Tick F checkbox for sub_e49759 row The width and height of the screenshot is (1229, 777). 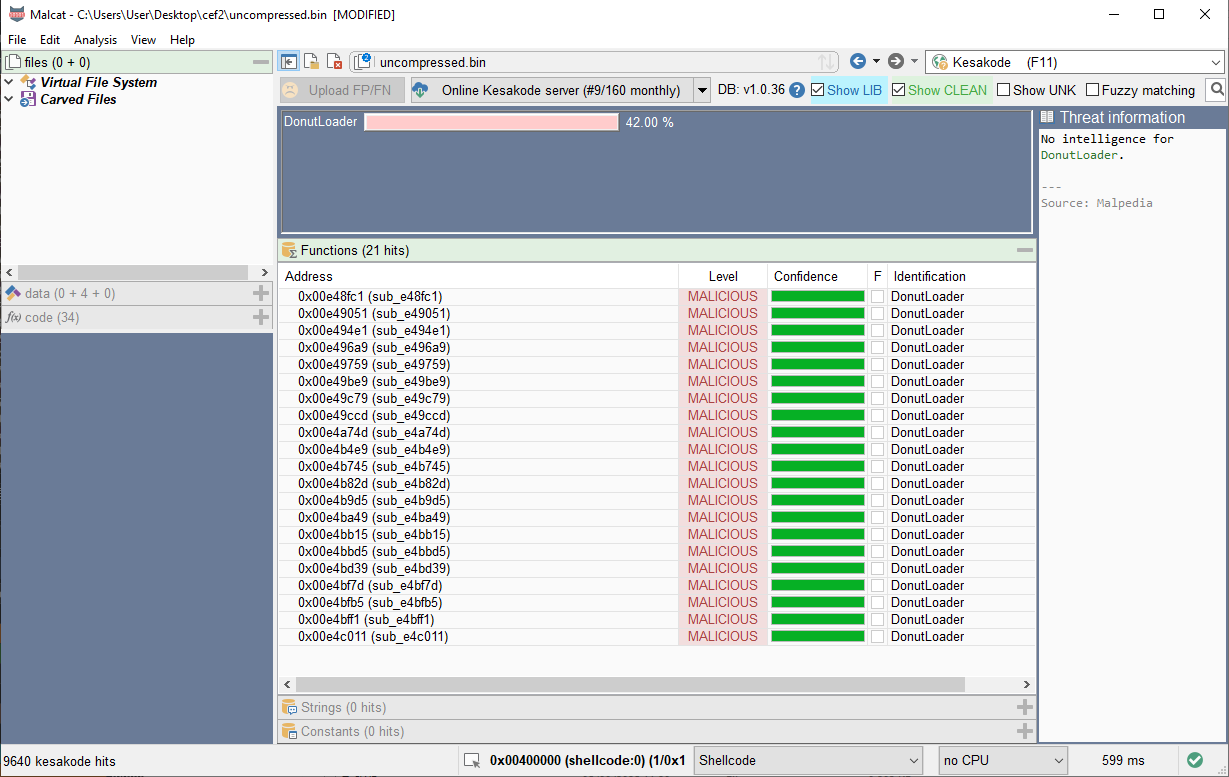pos(877,364)
